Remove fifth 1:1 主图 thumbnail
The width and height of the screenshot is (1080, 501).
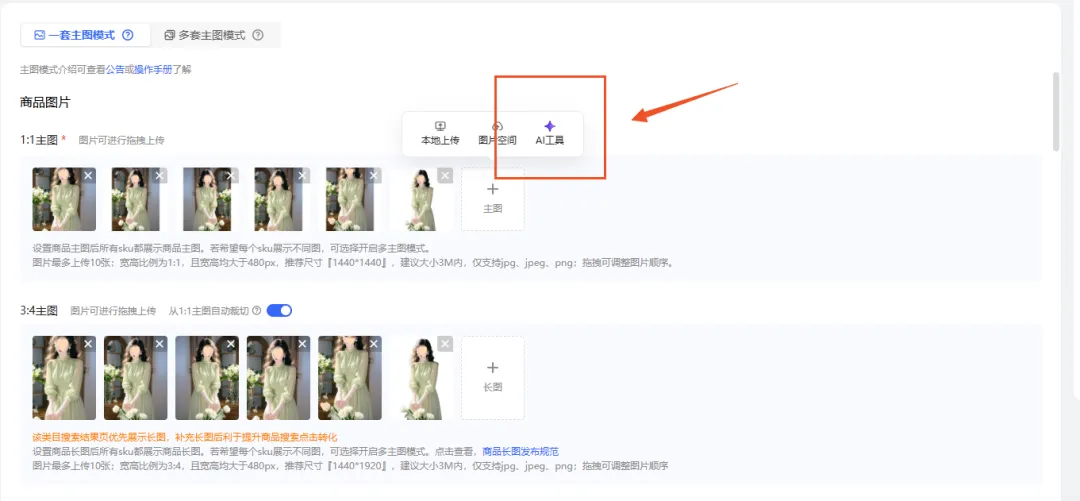pyautogui.click(x=375, y=176)
